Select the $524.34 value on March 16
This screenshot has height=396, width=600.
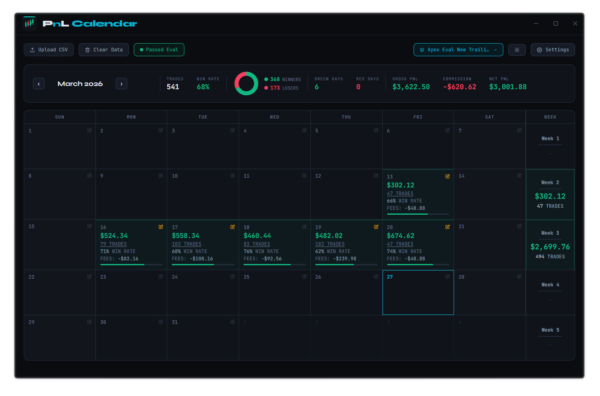pos(114,236)
